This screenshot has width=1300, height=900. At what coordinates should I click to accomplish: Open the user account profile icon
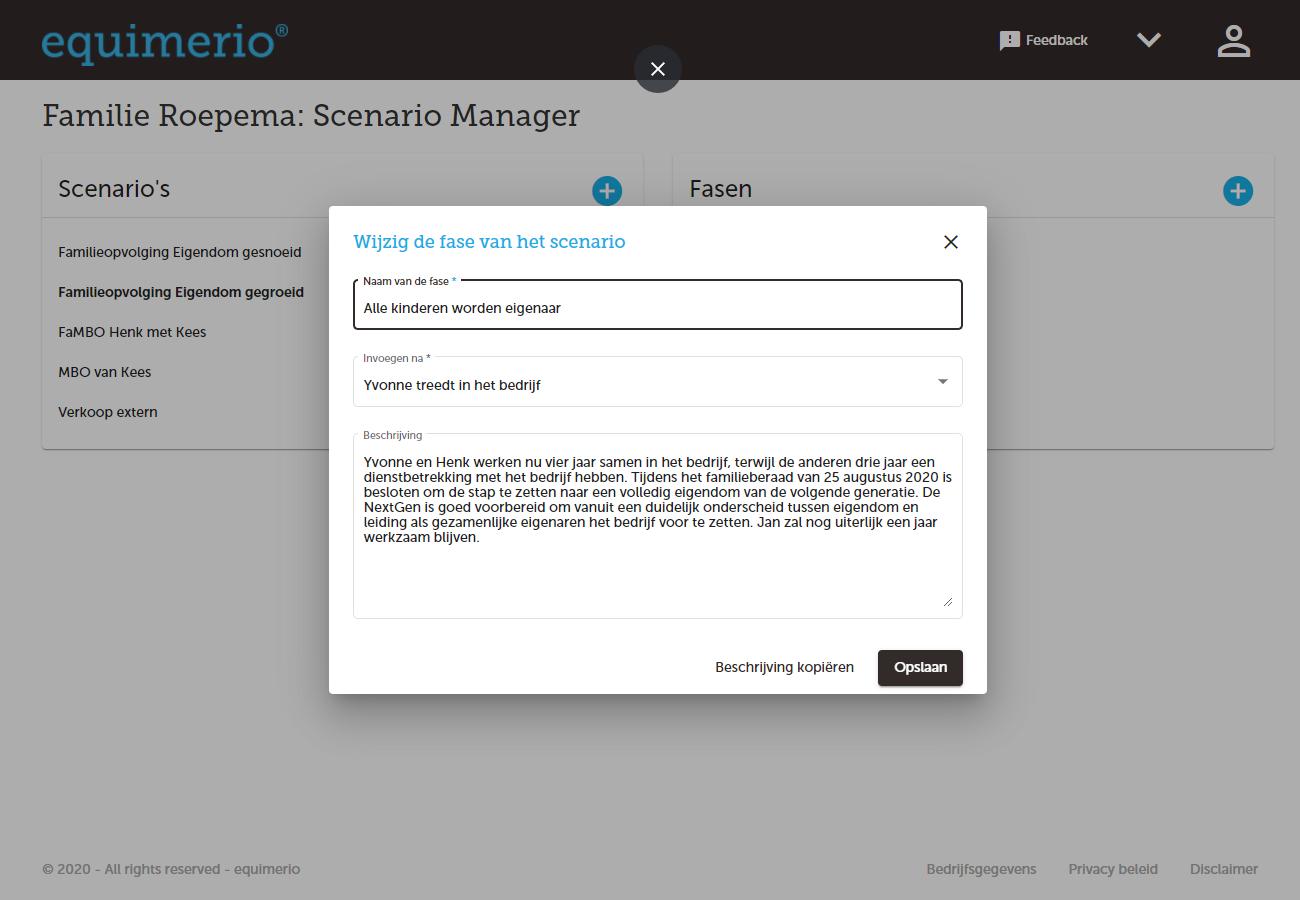click(1234, 41)
